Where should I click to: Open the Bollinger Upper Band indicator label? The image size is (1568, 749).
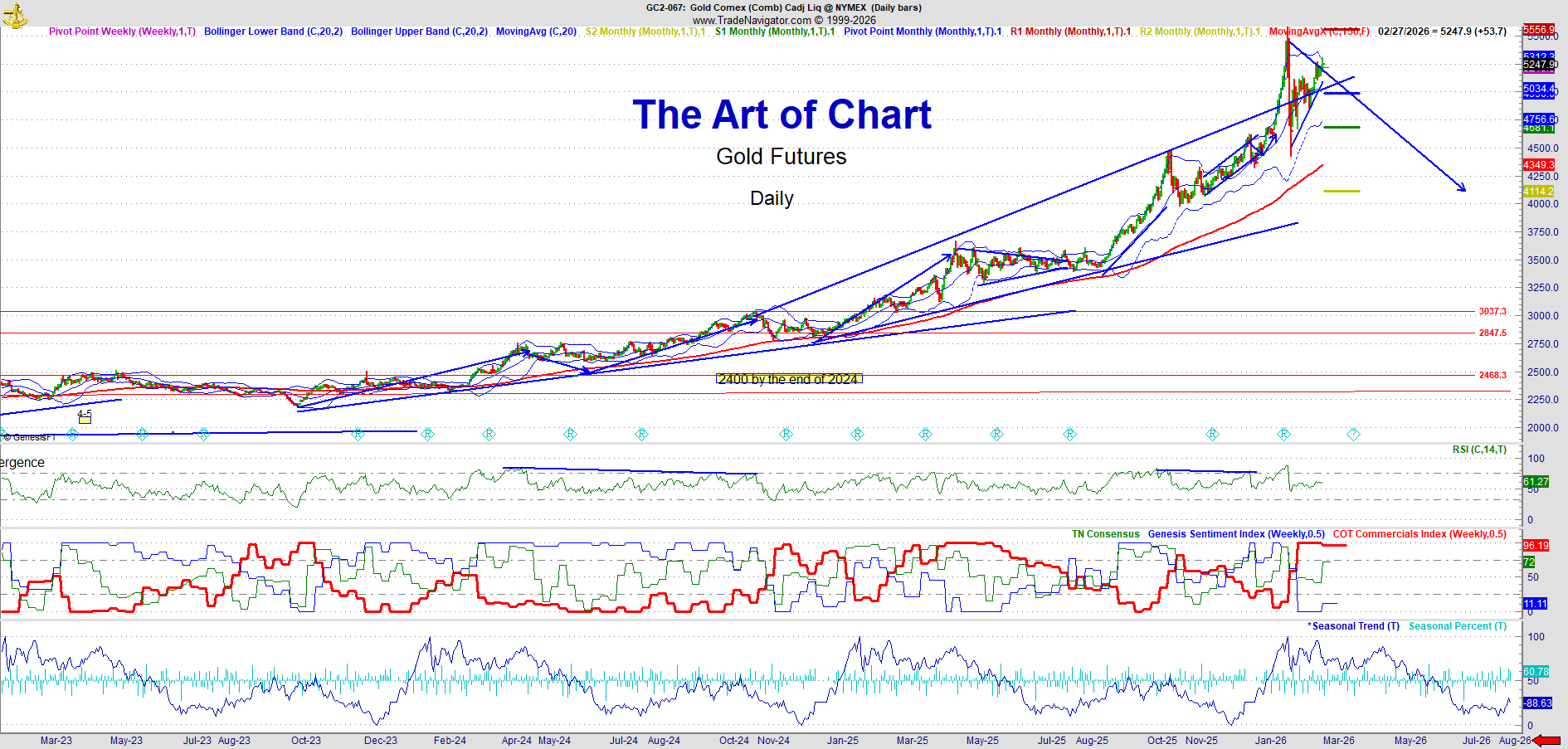(x=419, y=32)
